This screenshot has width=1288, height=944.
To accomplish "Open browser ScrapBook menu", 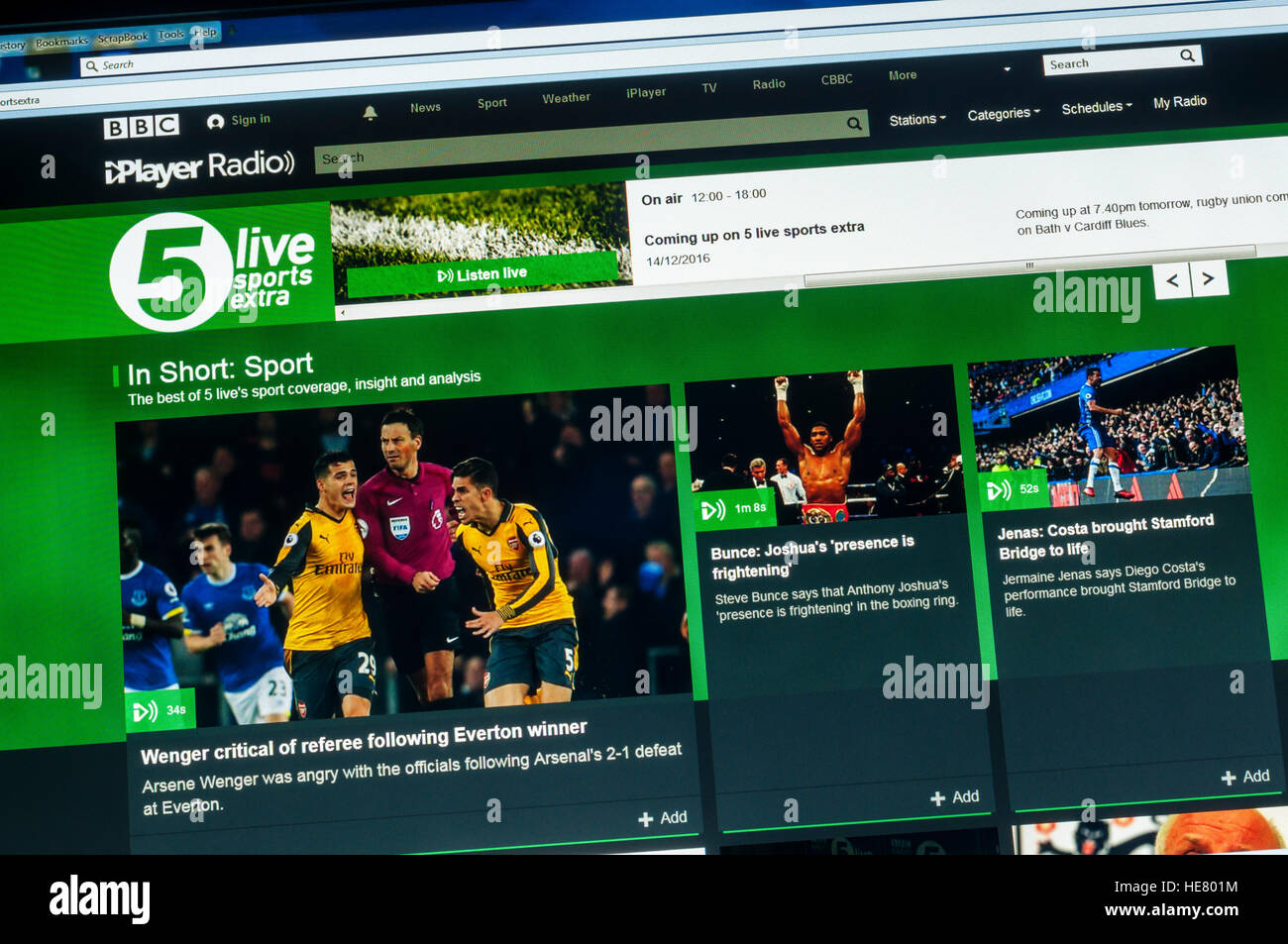I will pos(123,38).
